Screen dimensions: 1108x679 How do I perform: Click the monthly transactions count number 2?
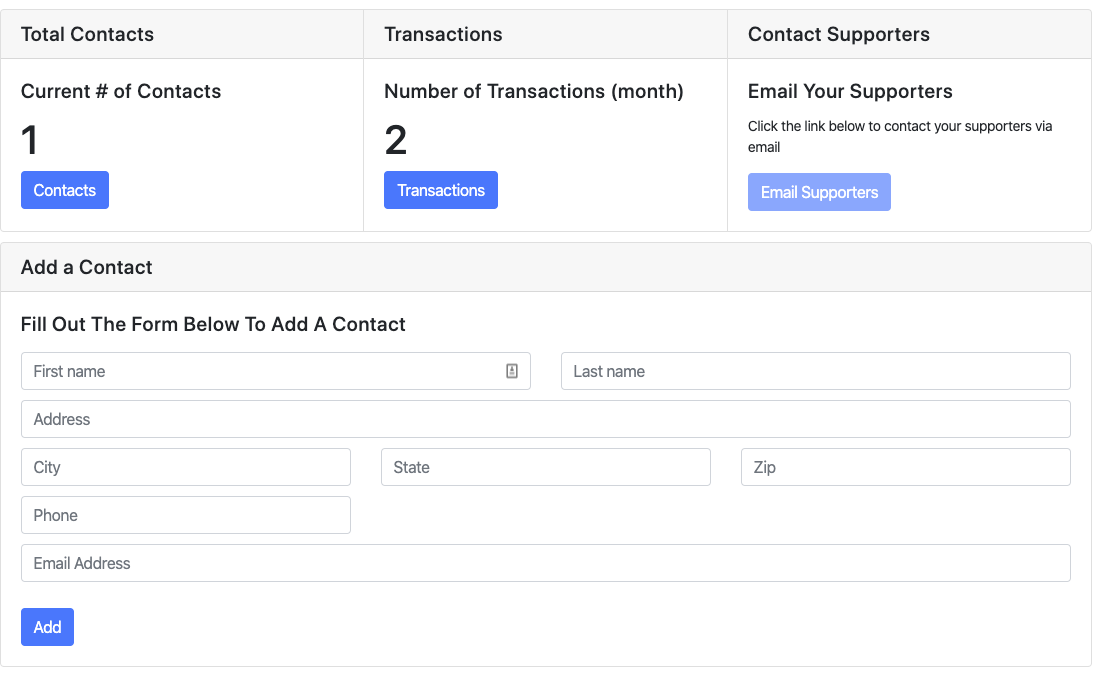[395, 141]
